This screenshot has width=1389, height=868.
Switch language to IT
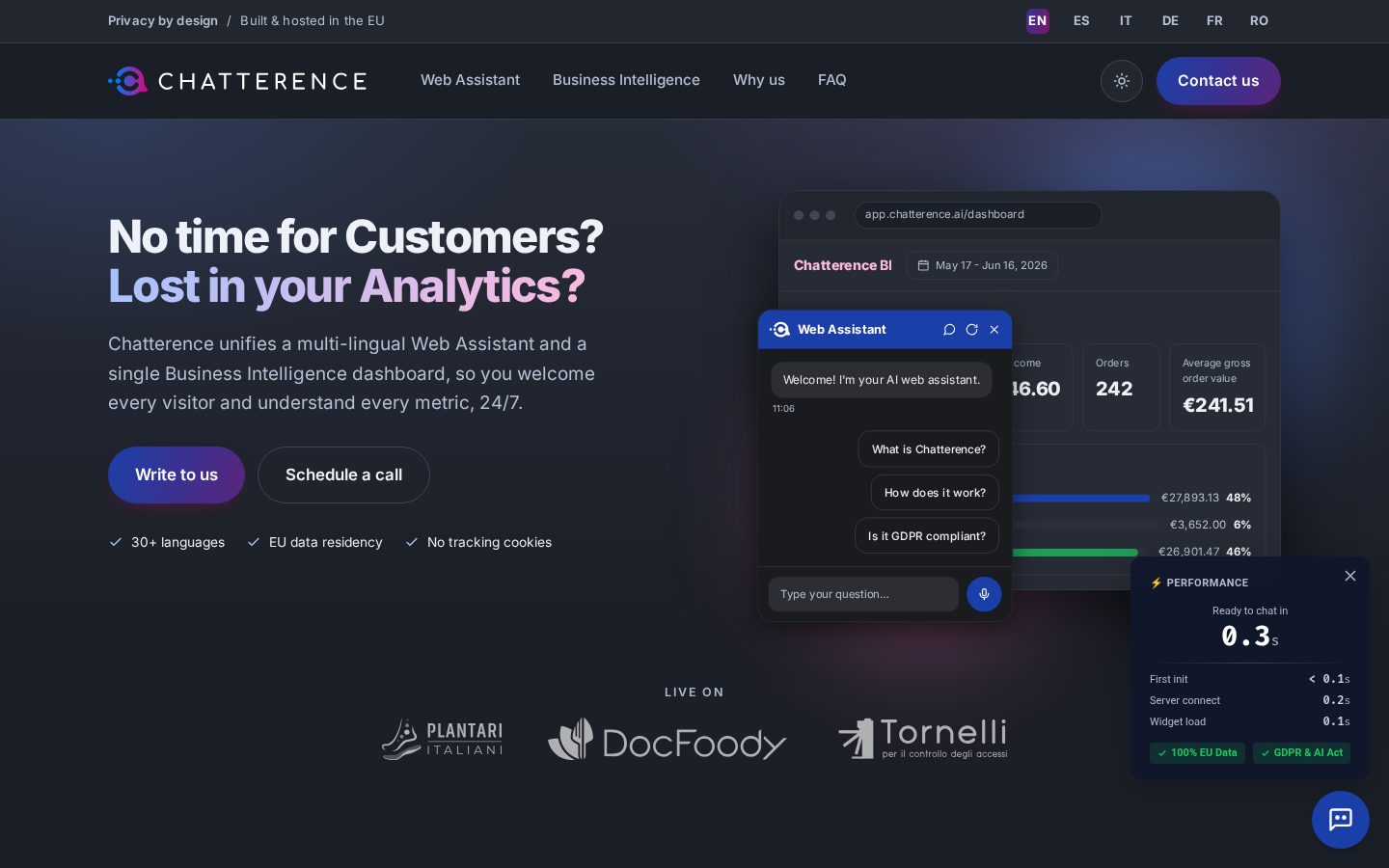point(1126,20)
